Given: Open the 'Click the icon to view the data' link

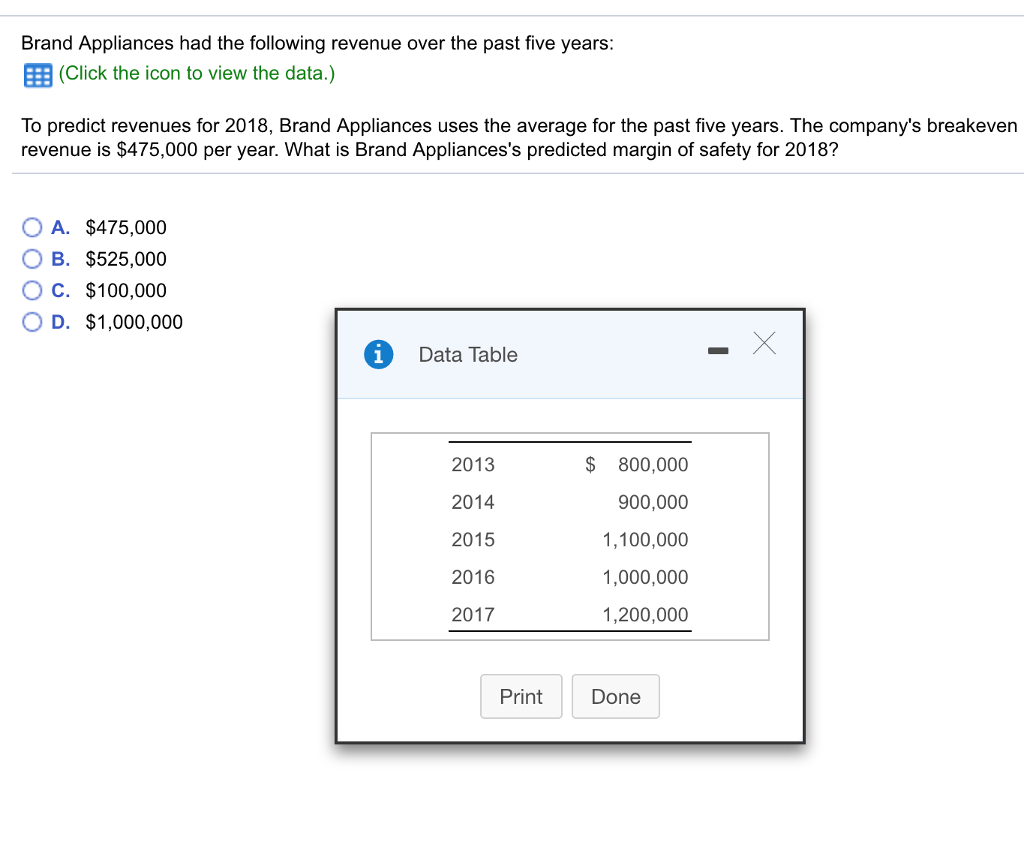Looking at the screenshot, I should coord(197,73).
